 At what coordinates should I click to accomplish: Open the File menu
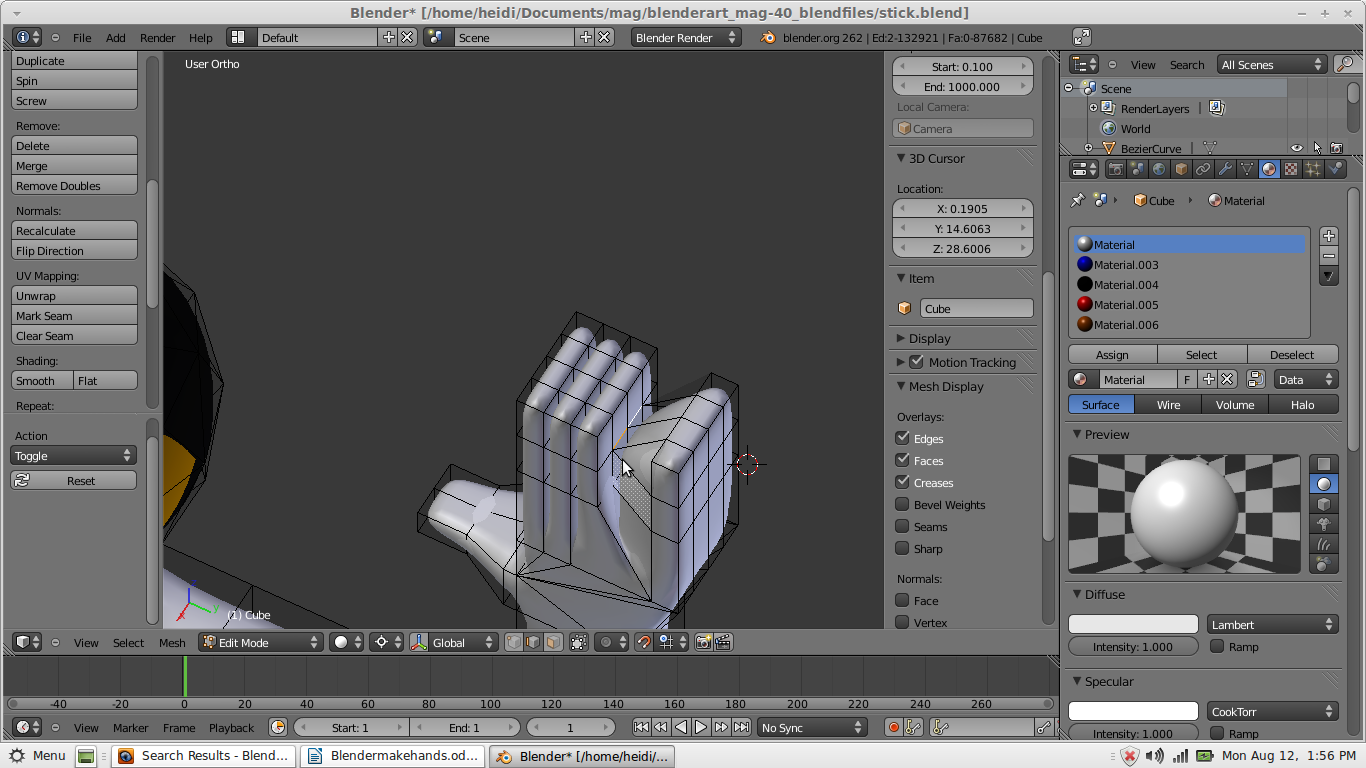[x=82, y=37]
